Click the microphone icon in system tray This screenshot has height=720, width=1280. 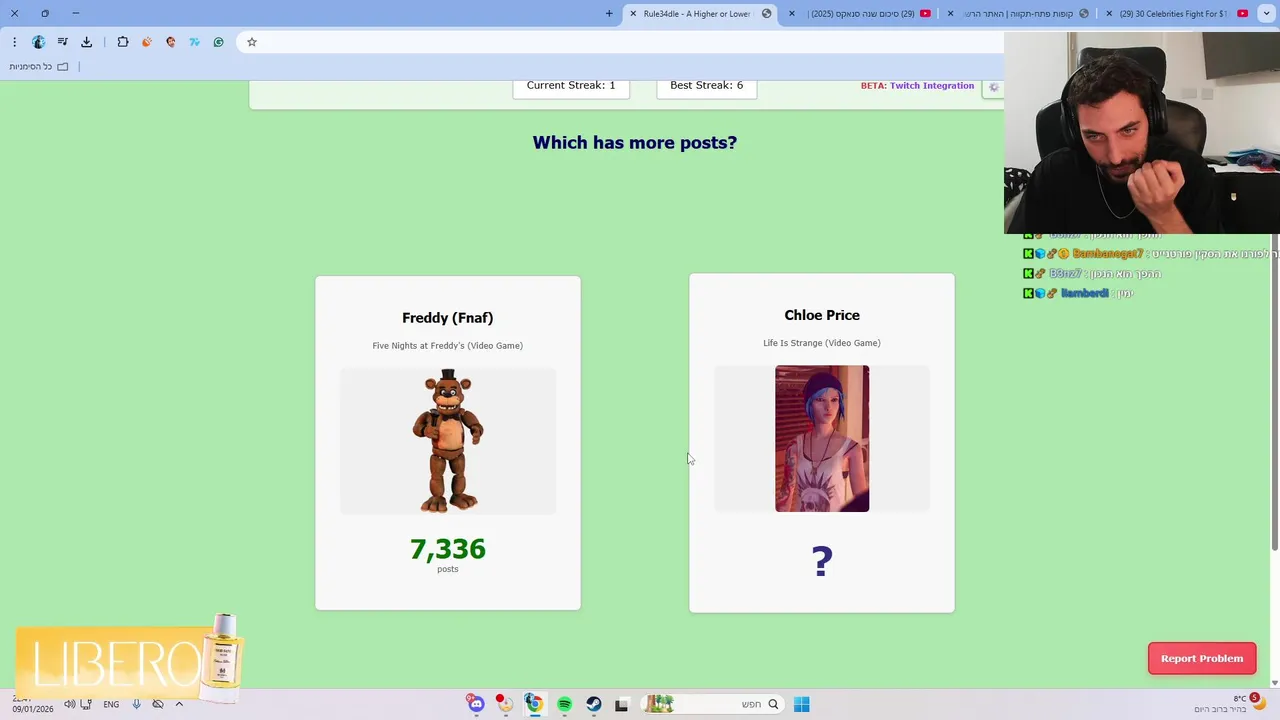point(136,704)
